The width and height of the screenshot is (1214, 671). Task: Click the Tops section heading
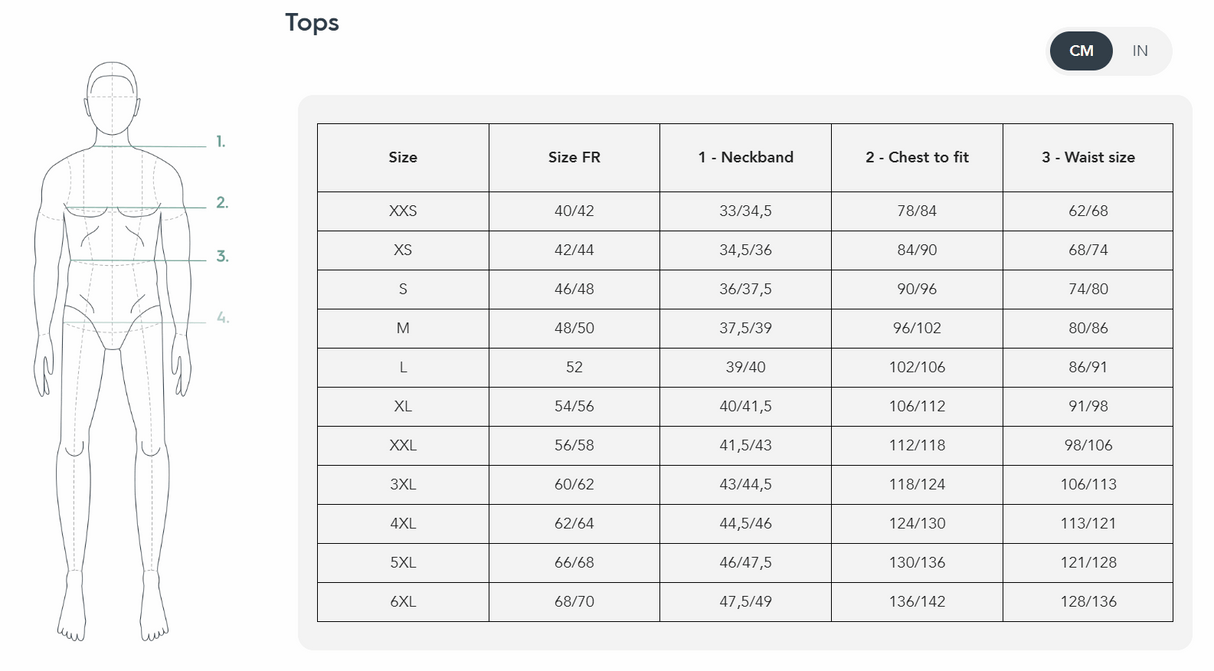312,22
